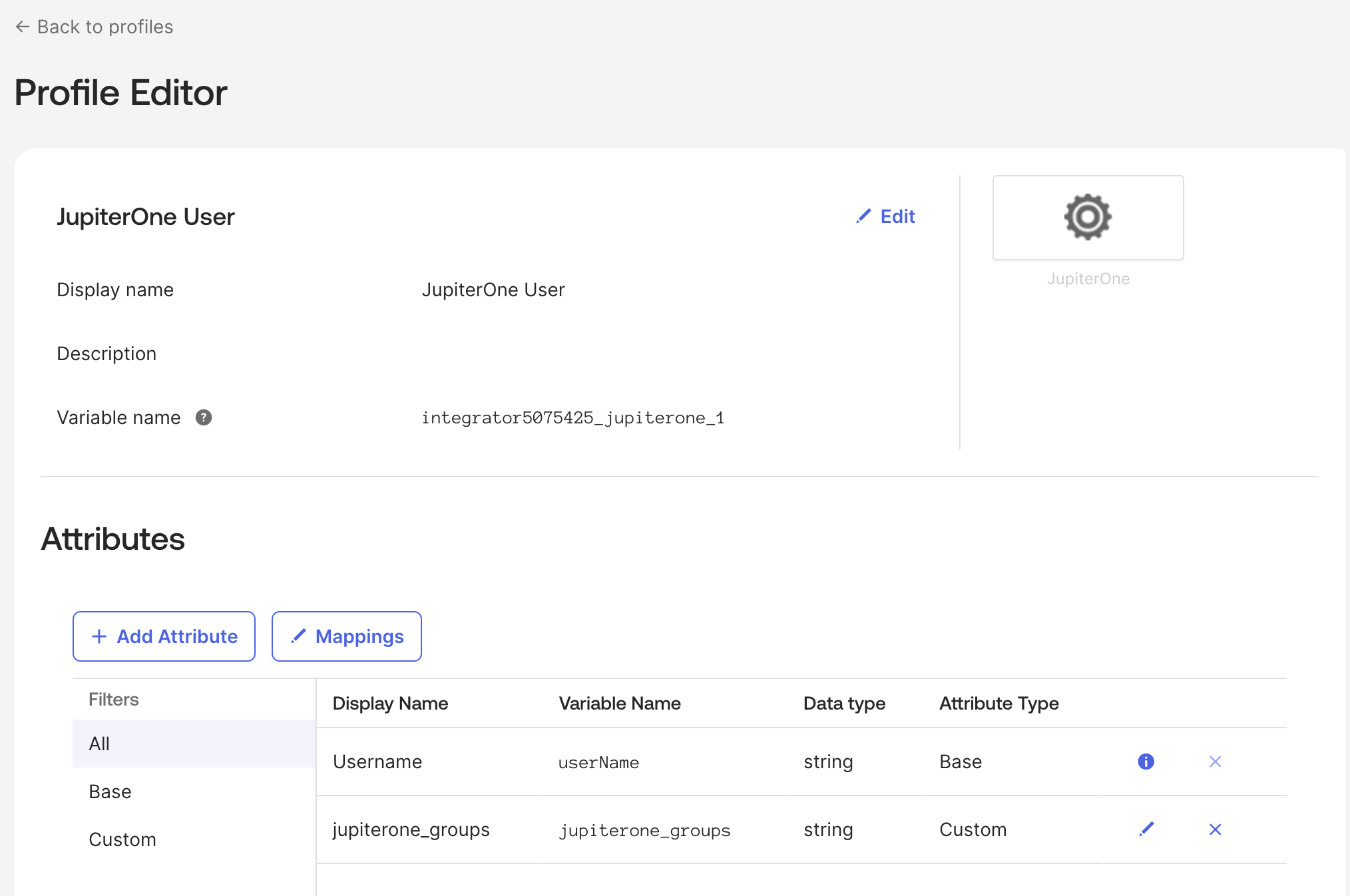The image size is (1350, 896).
Task: Select jupiterone_groups variable name cell
Action: (x=645, y=831)
